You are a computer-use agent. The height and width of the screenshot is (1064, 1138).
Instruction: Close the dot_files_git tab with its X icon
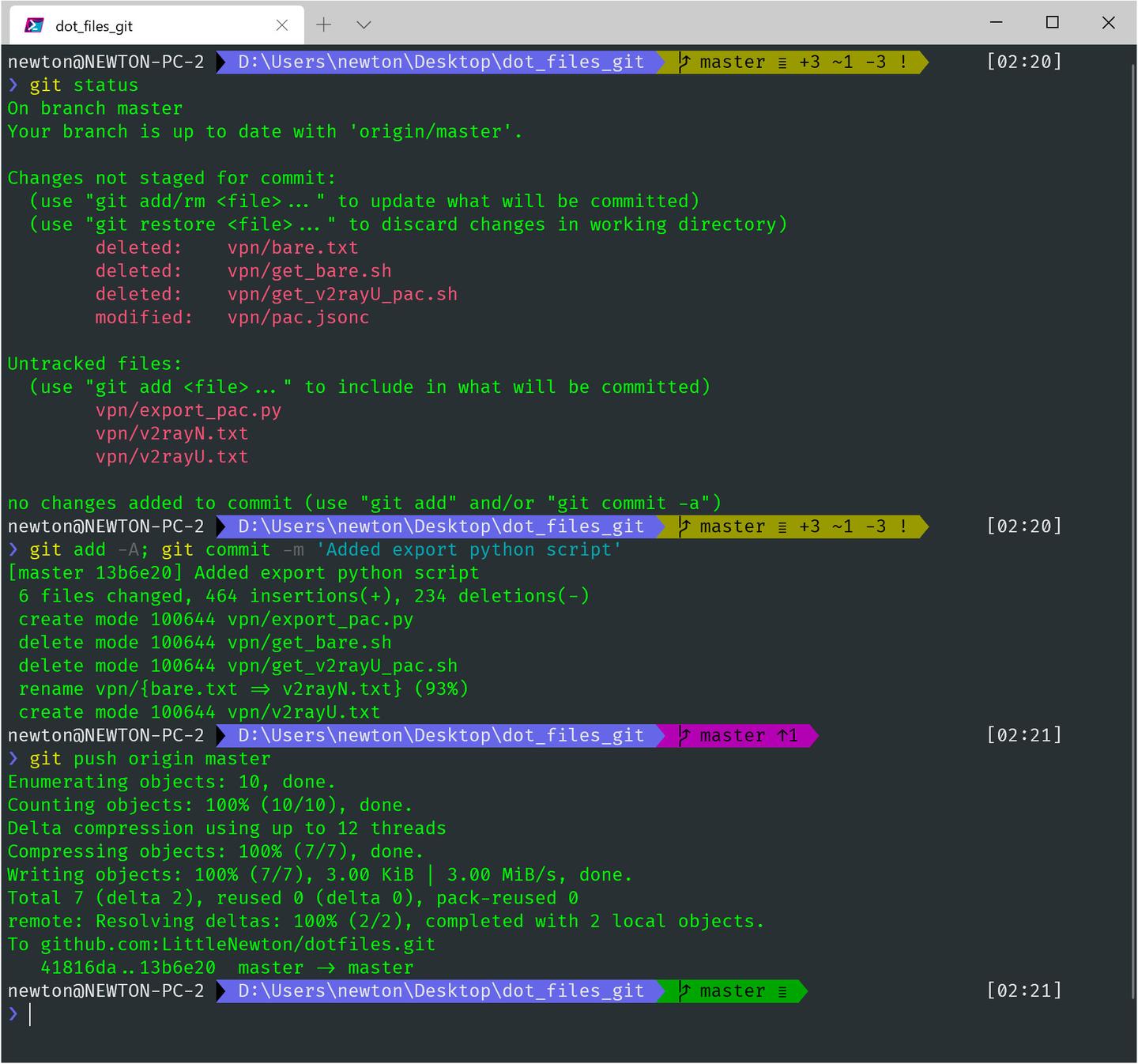pyautogui.click(x=282, y=25)
